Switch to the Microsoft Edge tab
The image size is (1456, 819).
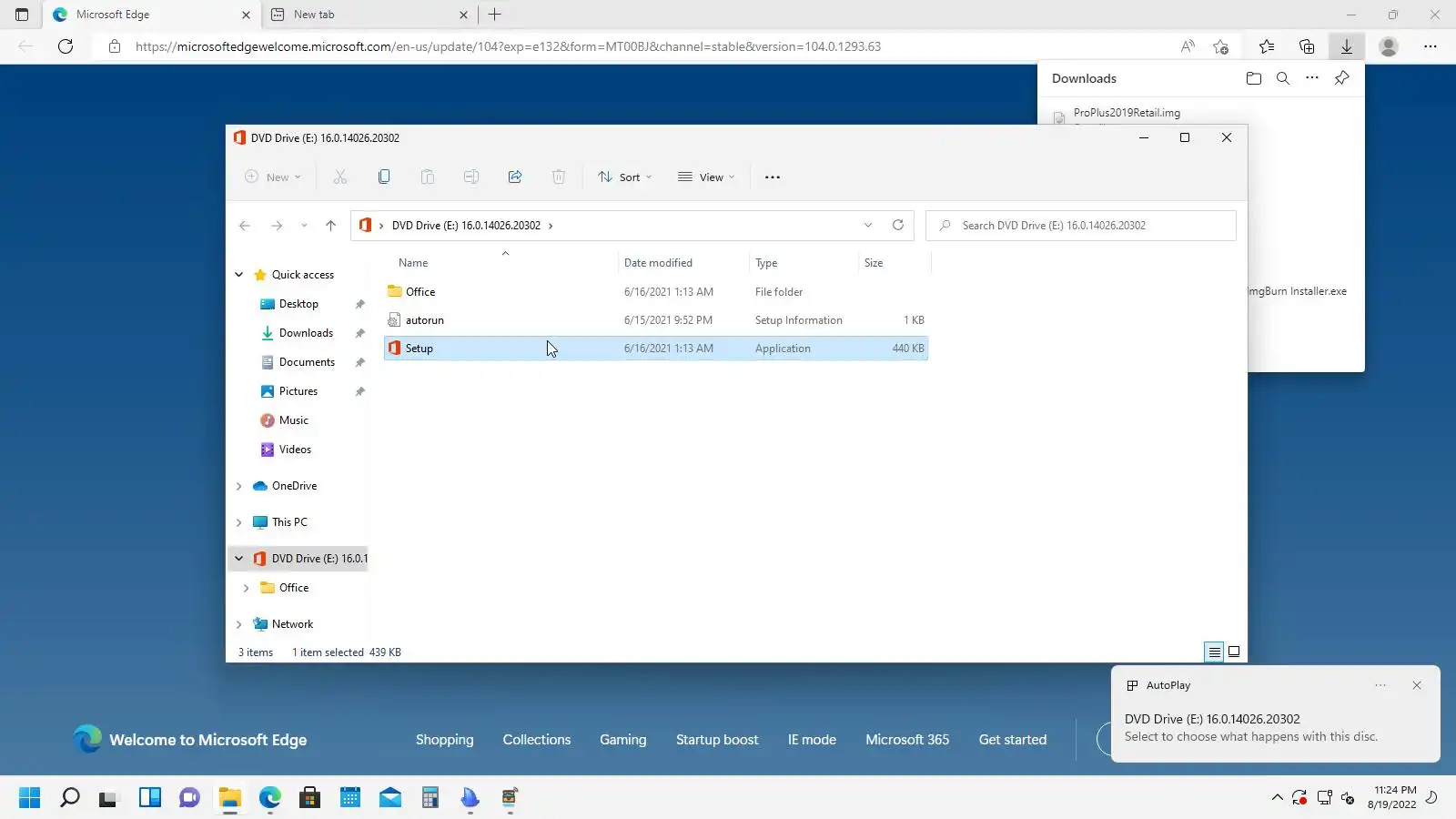point(152,15)
